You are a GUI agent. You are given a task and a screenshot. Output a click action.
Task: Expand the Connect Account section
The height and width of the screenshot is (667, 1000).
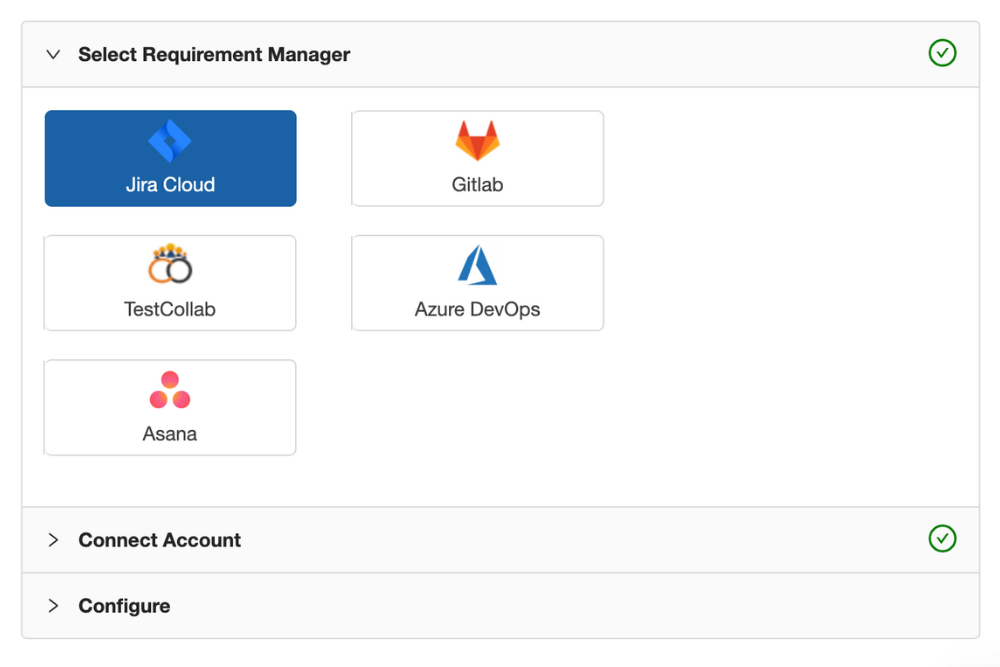click(x=53, y=539)
